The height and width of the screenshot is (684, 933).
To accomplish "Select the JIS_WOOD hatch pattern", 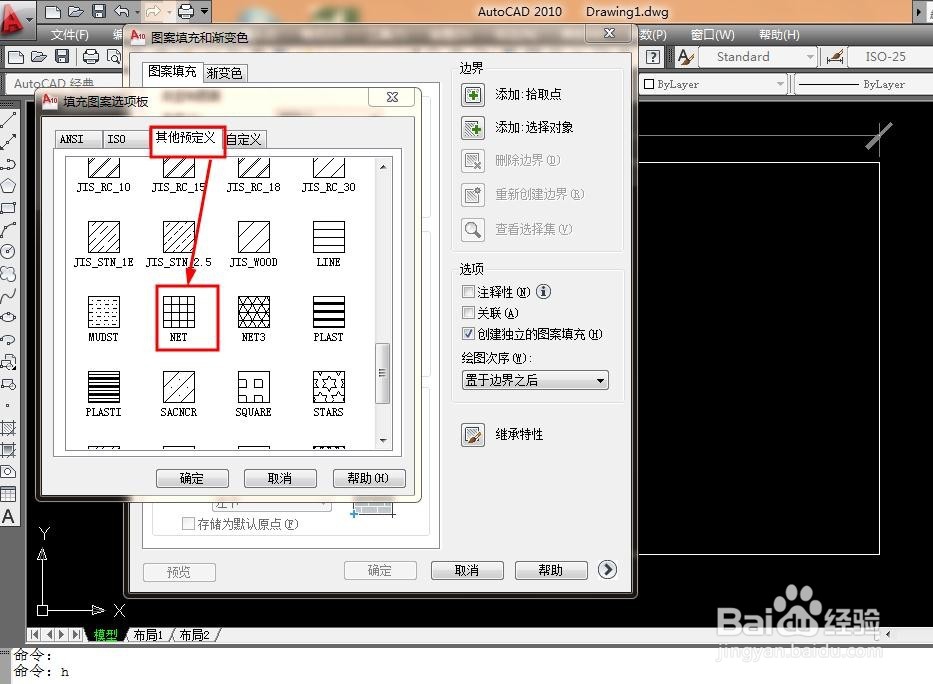I will [253, 237].
